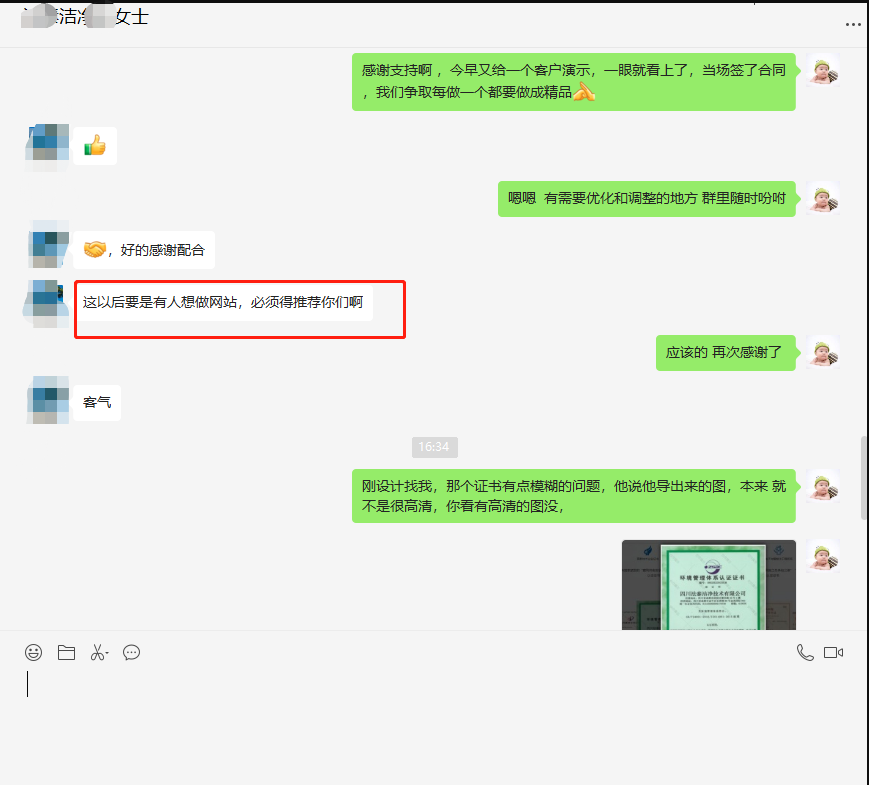This screenshot has height=785, width=869.
Task: Click the "好的感谢配合" message bubble
Action: coord(144,250)
